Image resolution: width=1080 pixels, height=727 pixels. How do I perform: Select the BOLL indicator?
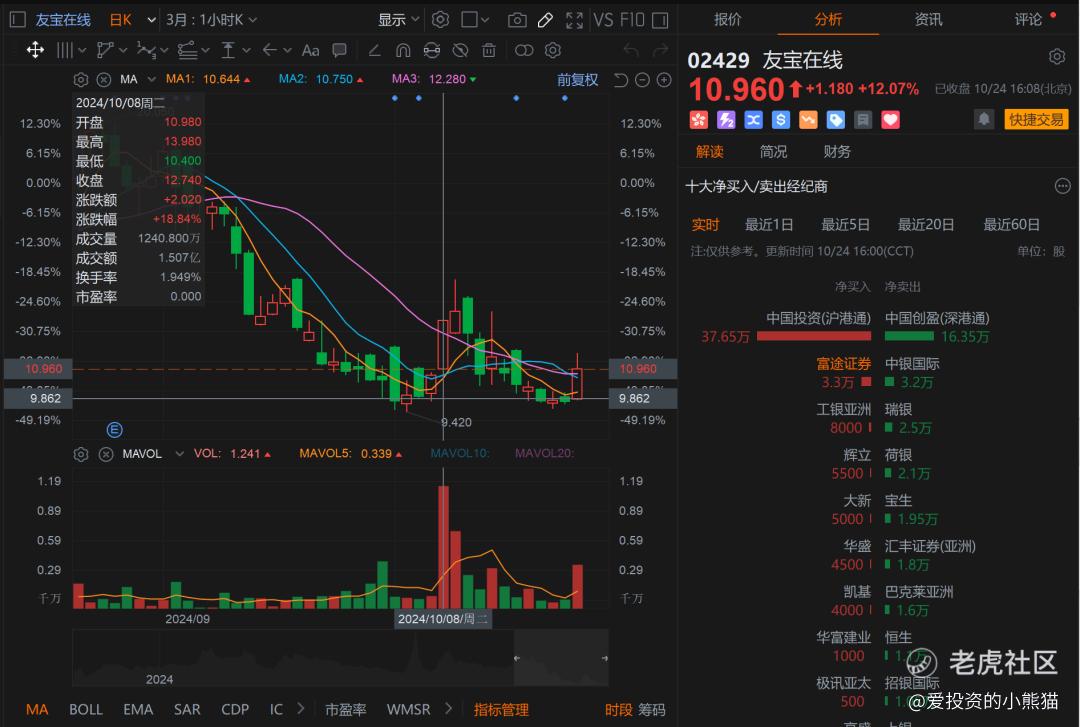(85, 710)
